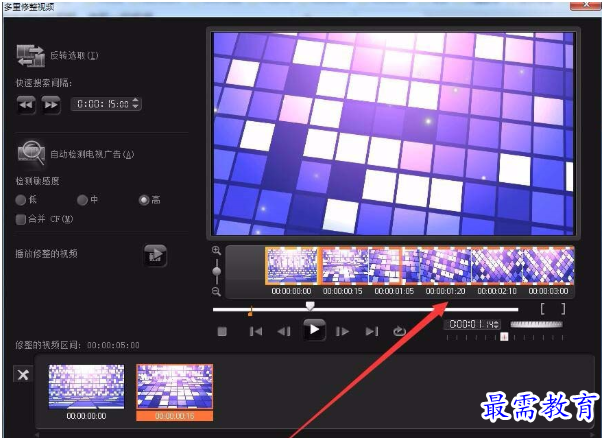Select filmstrip frame at 00:00:00:00
Viewport: 605px width, 438px height.
tap(291, 266)
